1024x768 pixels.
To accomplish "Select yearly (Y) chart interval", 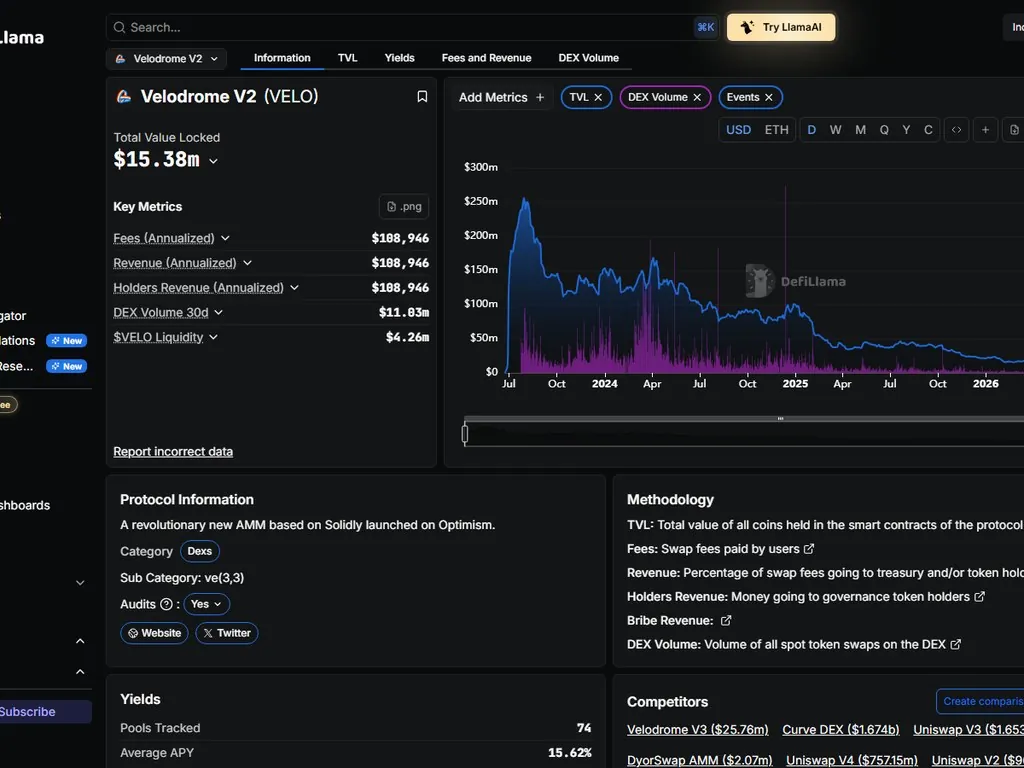I will pyautogui.click(x=906, y=130).
